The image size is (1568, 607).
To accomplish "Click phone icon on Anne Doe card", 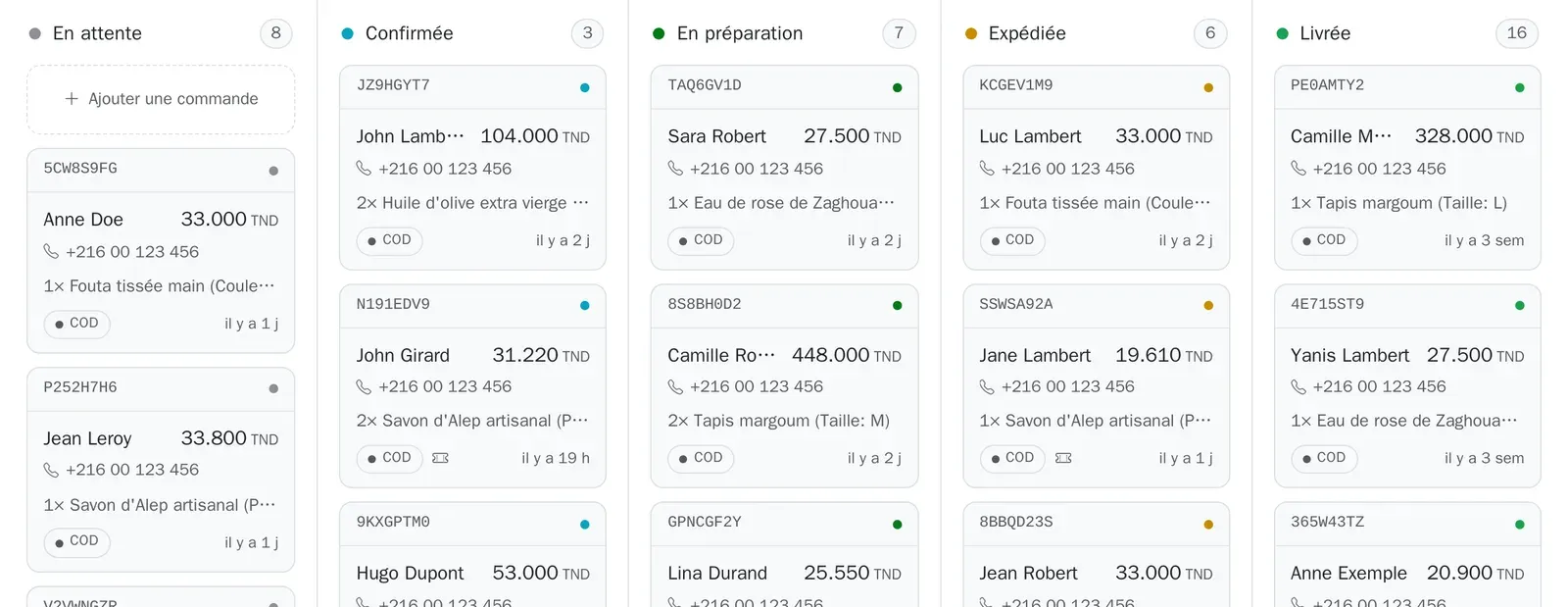I will tap(51, 252).
